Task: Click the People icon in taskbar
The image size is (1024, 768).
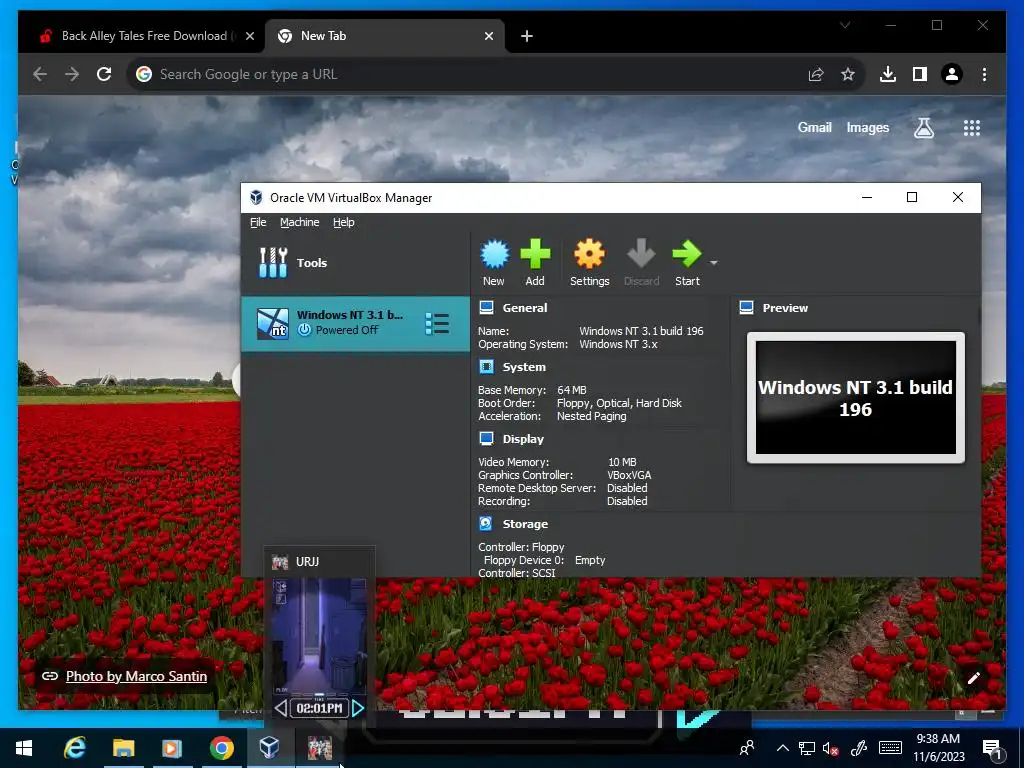Action: tap(746, 748)
